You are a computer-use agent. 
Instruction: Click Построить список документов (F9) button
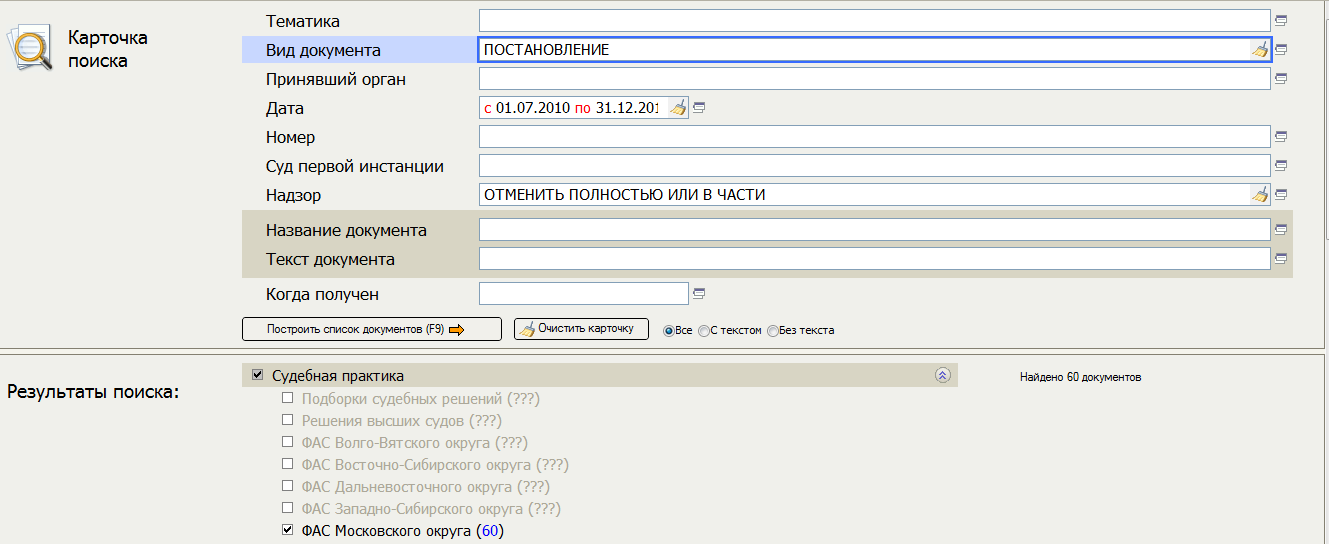[x=372, y=329]
